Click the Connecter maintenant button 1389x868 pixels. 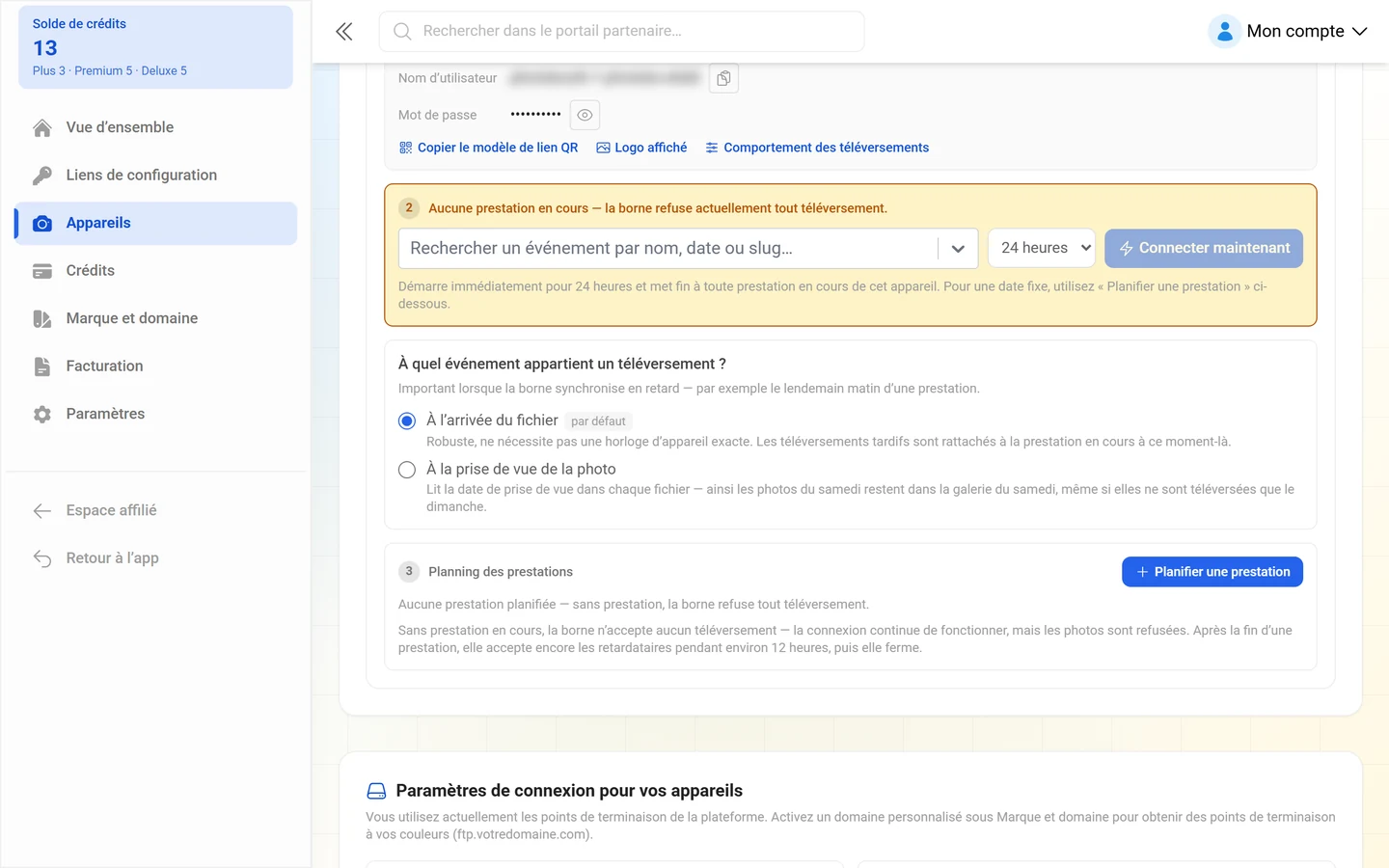[x=1204, y=249]
